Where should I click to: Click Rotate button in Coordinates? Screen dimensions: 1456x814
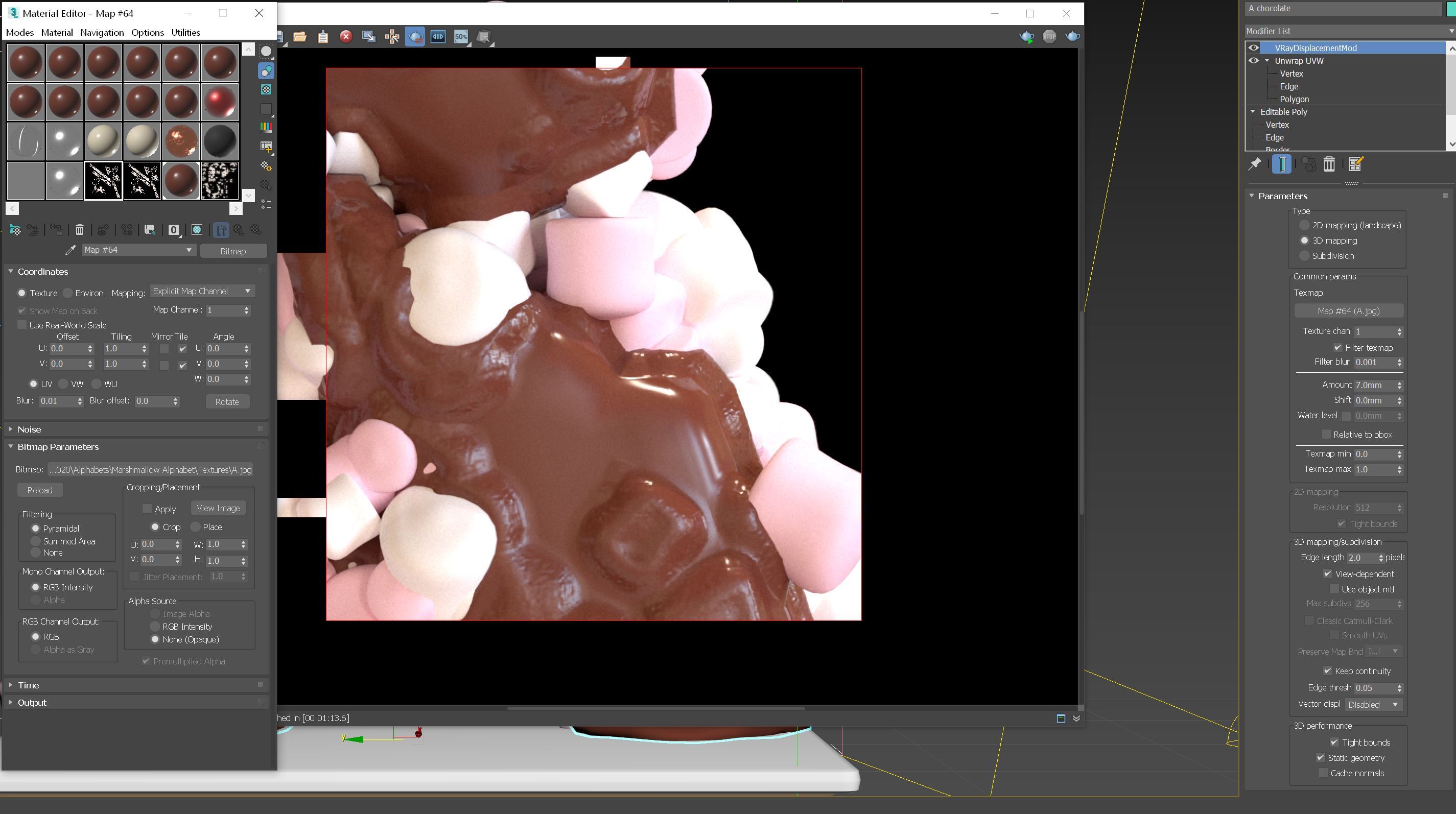[x=227, y=401]
